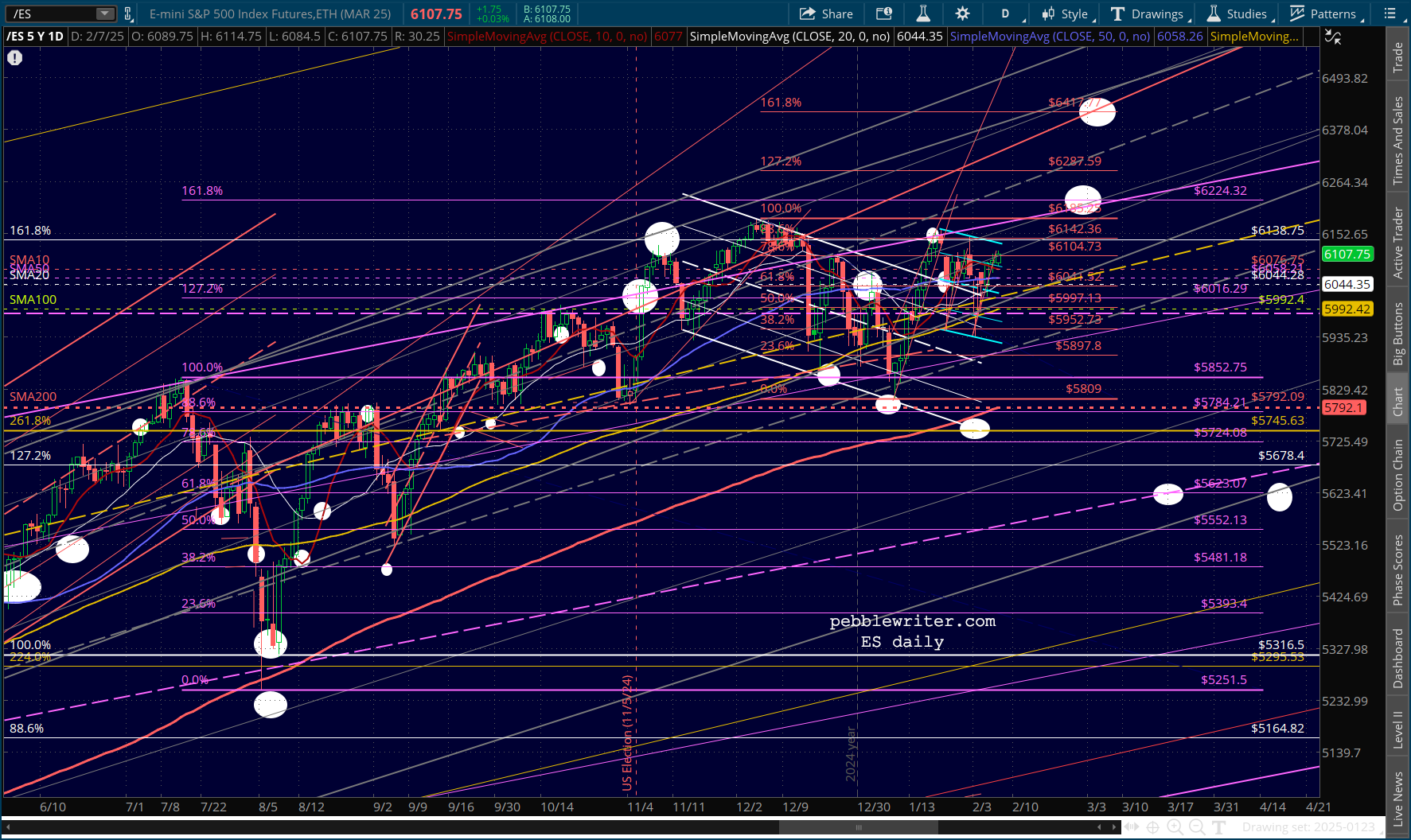Image resolution: width=1411 pixels, height=840 pixels.
Task: Switch to the Trade side tab
Action: click(1397, 57)
